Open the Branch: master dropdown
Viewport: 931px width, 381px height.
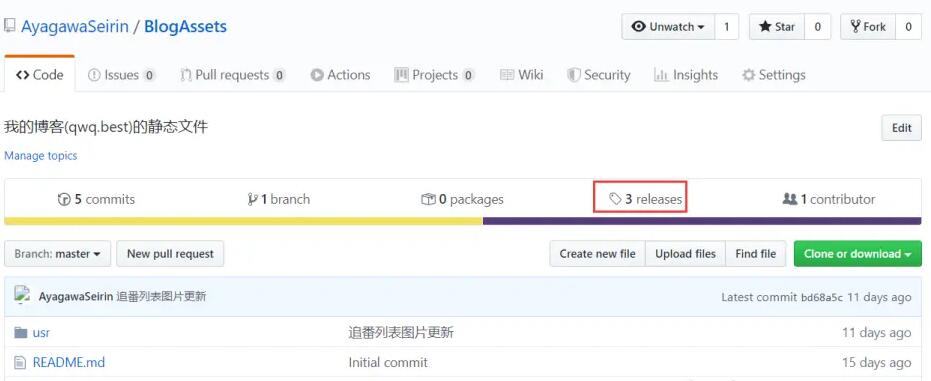pyautogui.click(x=58, y=253)
